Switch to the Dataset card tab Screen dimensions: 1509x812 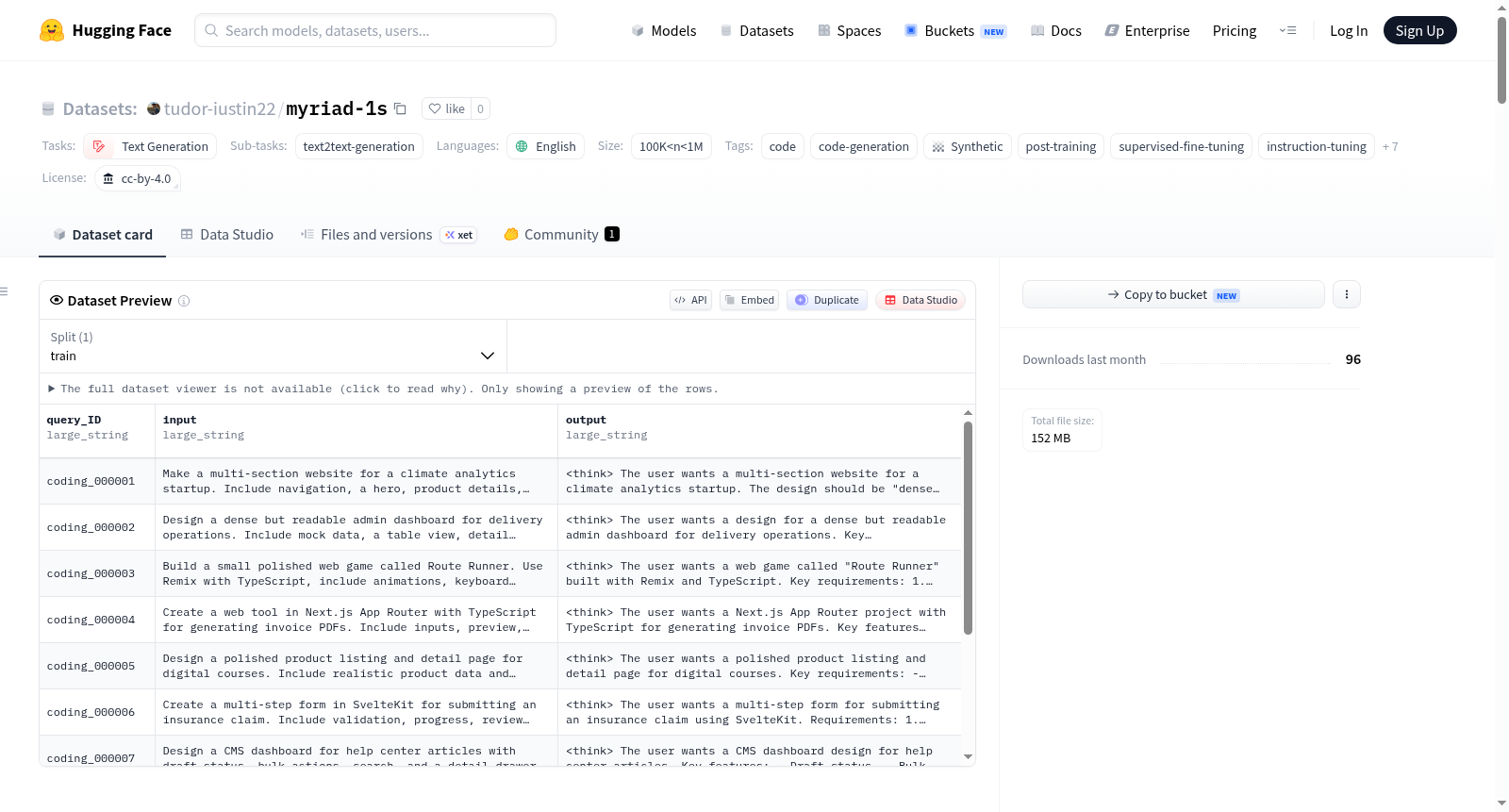pos(103,235)
